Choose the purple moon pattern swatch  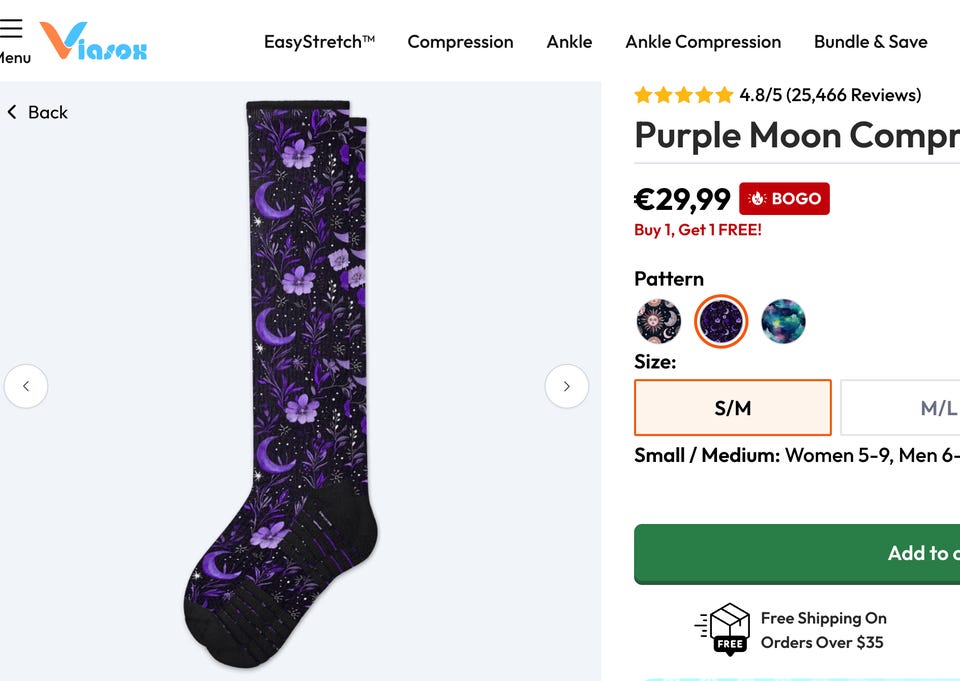coord(721,322)
